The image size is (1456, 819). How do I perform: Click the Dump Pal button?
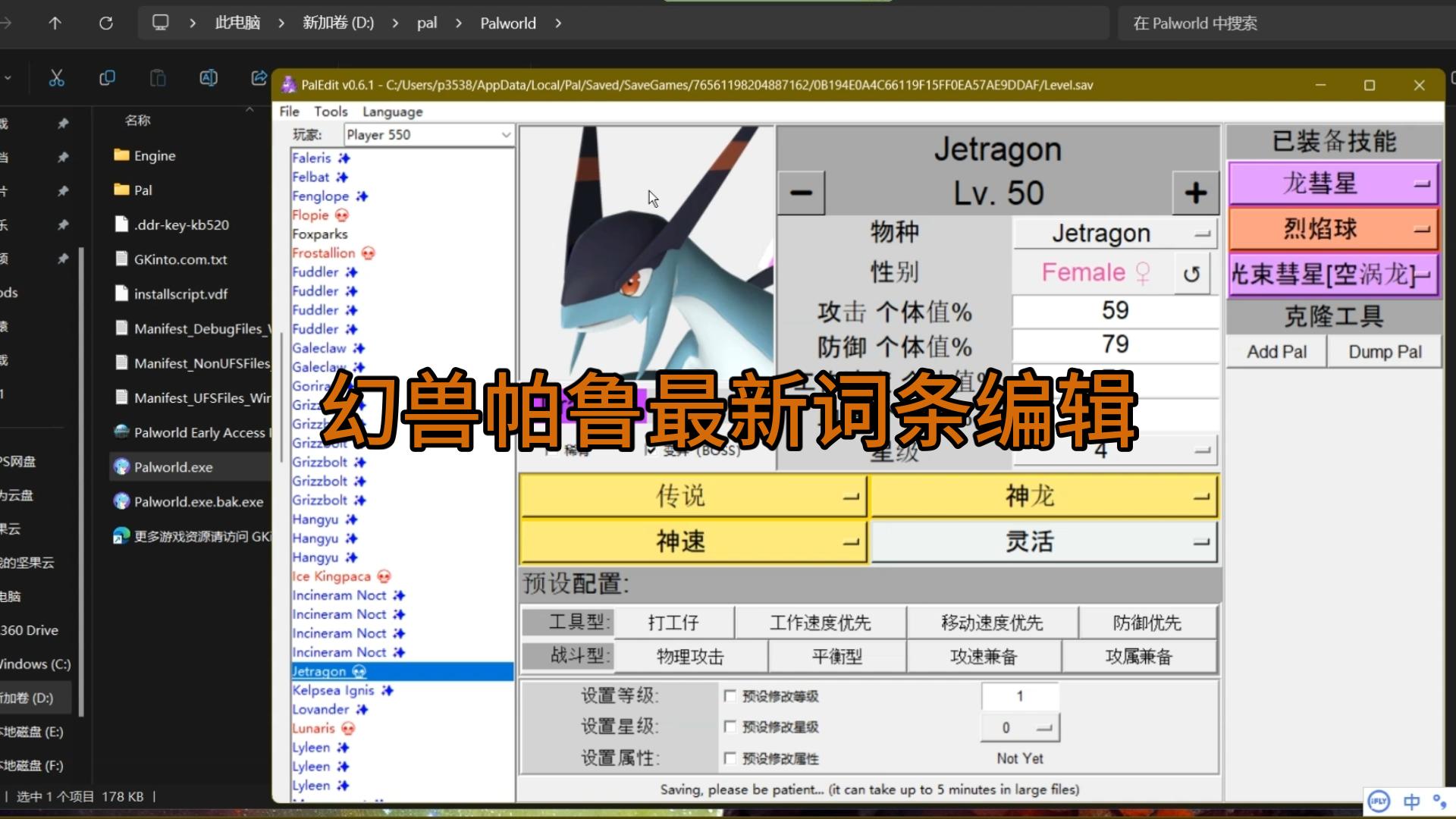click(x=1385, y=352)
